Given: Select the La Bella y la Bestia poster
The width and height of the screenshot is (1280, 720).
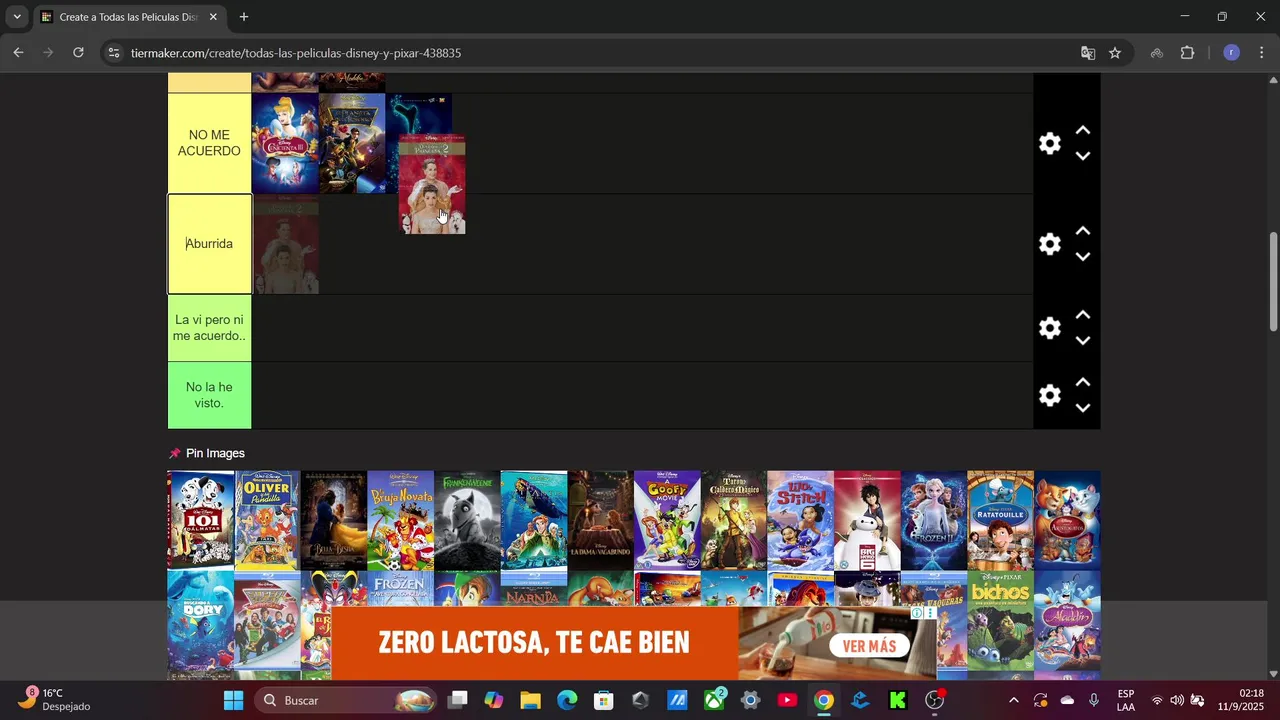Looking at the screenshot, I should point(333,520).
